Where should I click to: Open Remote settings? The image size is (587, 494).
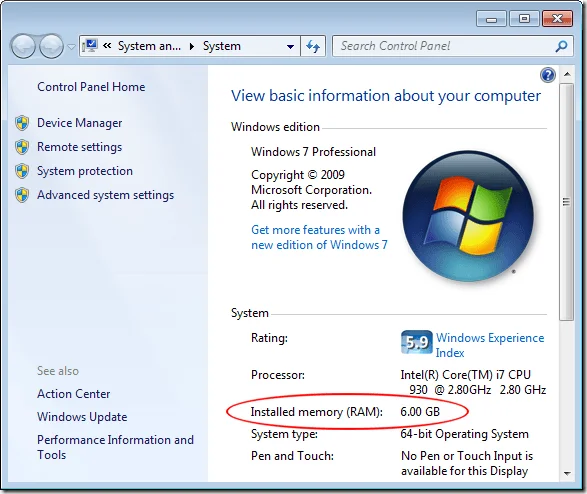click(x=79, y=147)
